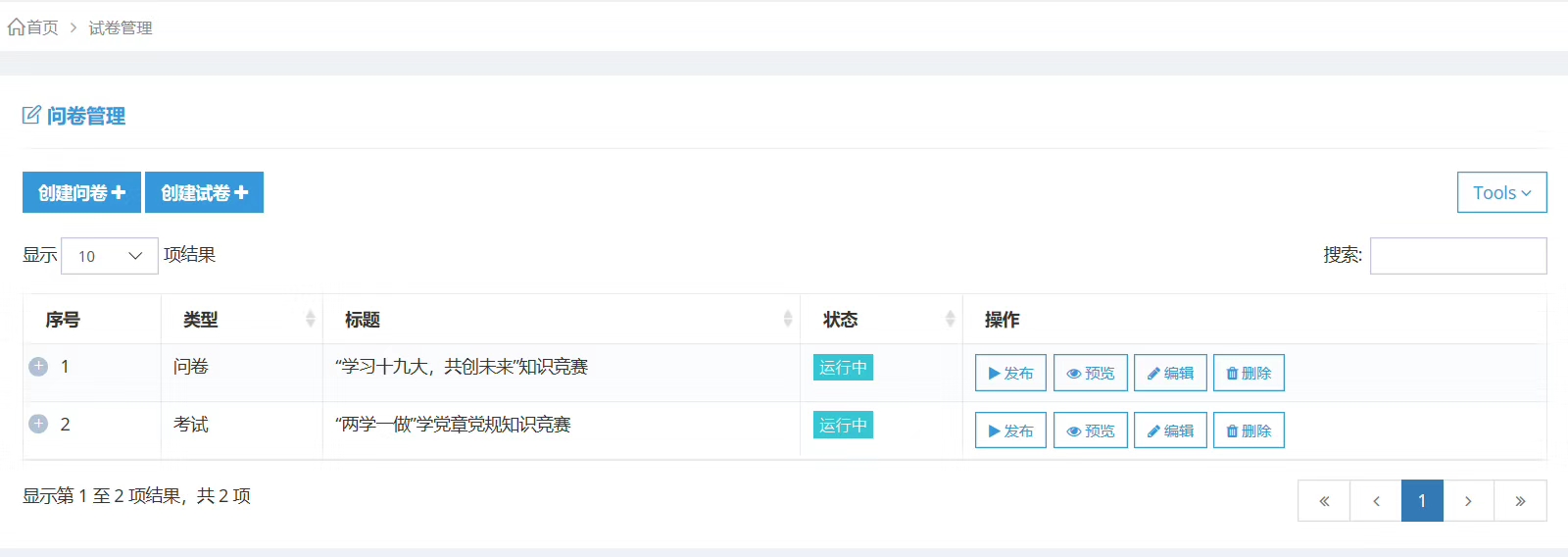
Task: Edit the 两学一做 exam
Action: (1170, 430)
